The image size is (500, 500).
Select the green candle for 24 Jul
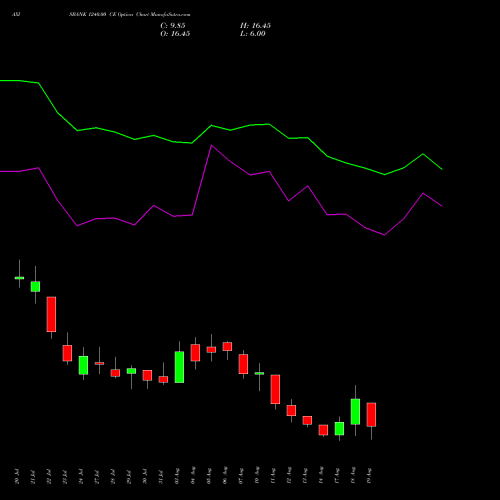click(83, 365)
